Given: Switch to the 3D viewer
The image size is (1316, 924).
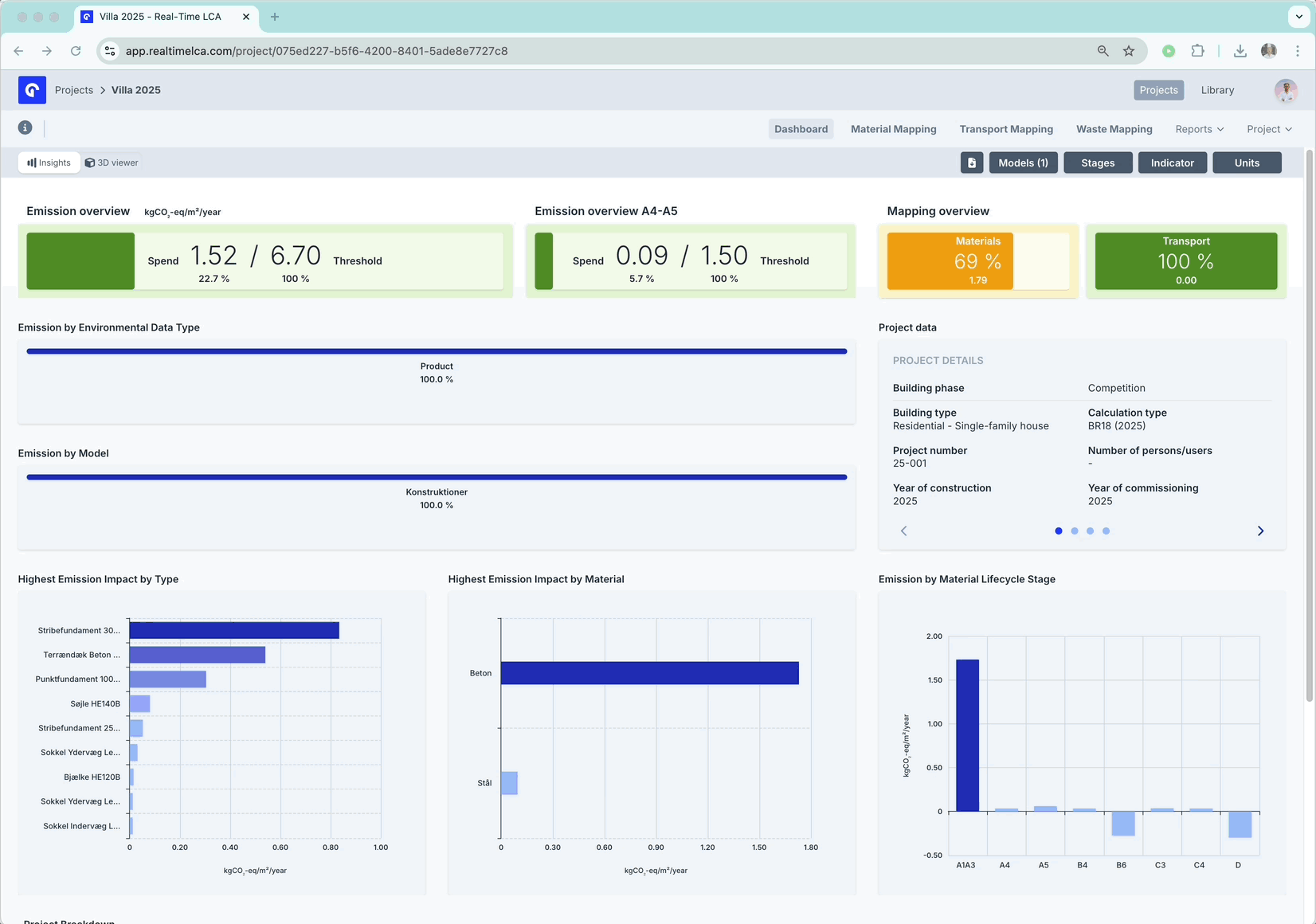Looking at the screenshot, I should tap(112, 162).
